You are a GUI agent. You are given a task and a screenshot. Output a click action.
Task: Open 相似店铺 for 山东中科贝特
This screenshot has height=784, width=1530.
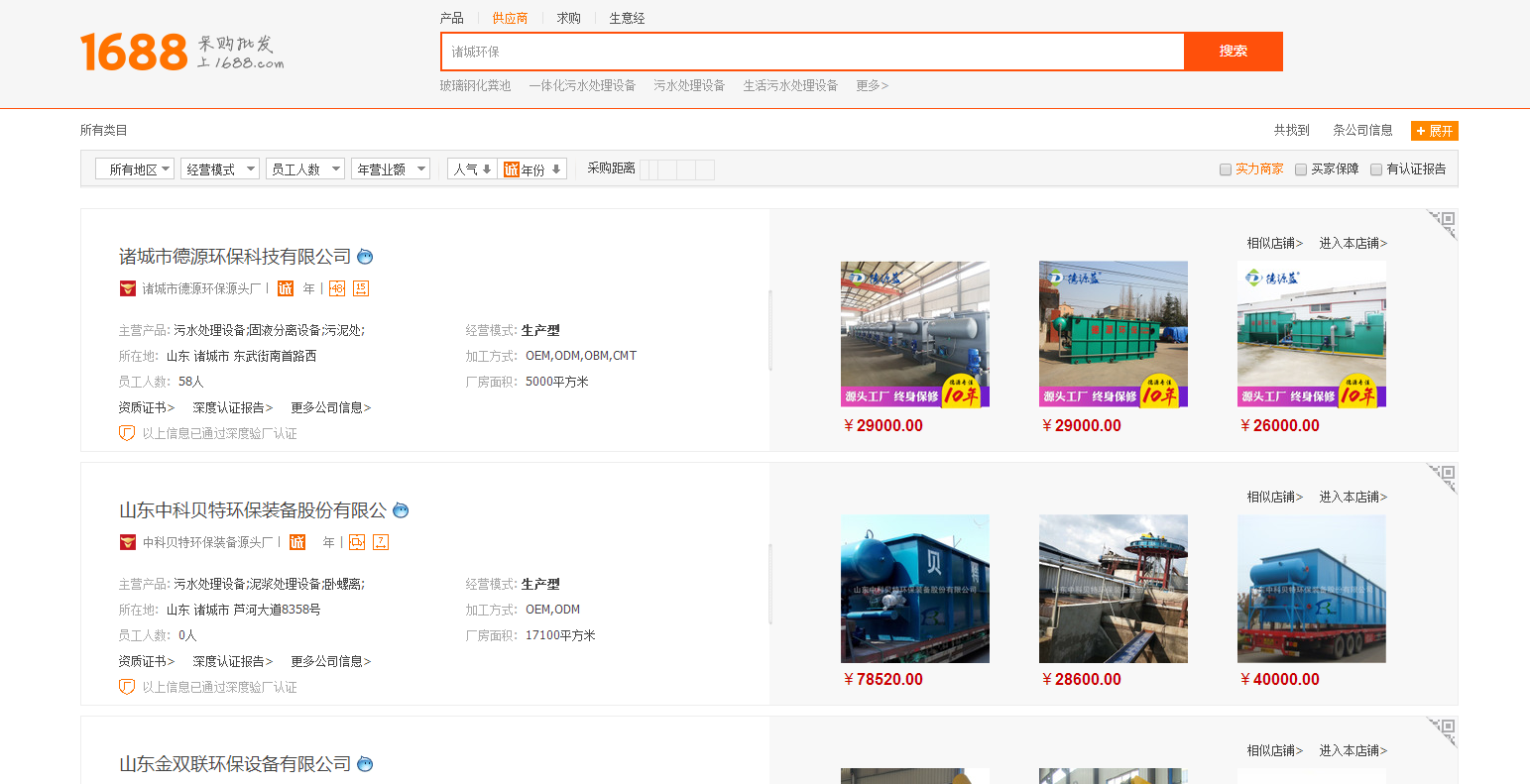pos(1275,497)
